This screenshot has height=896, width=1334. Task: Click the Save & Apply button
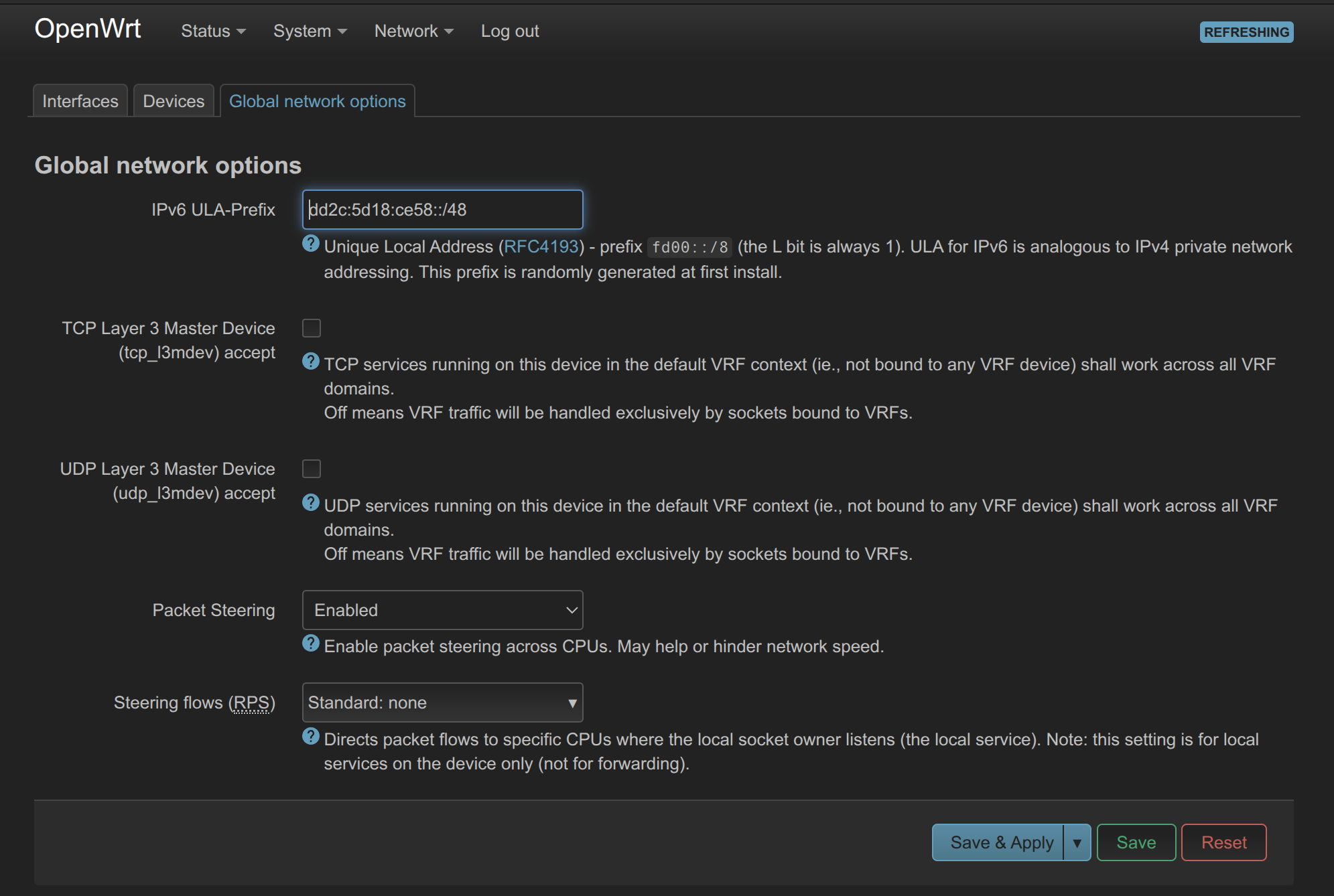tap(1000, 842)
